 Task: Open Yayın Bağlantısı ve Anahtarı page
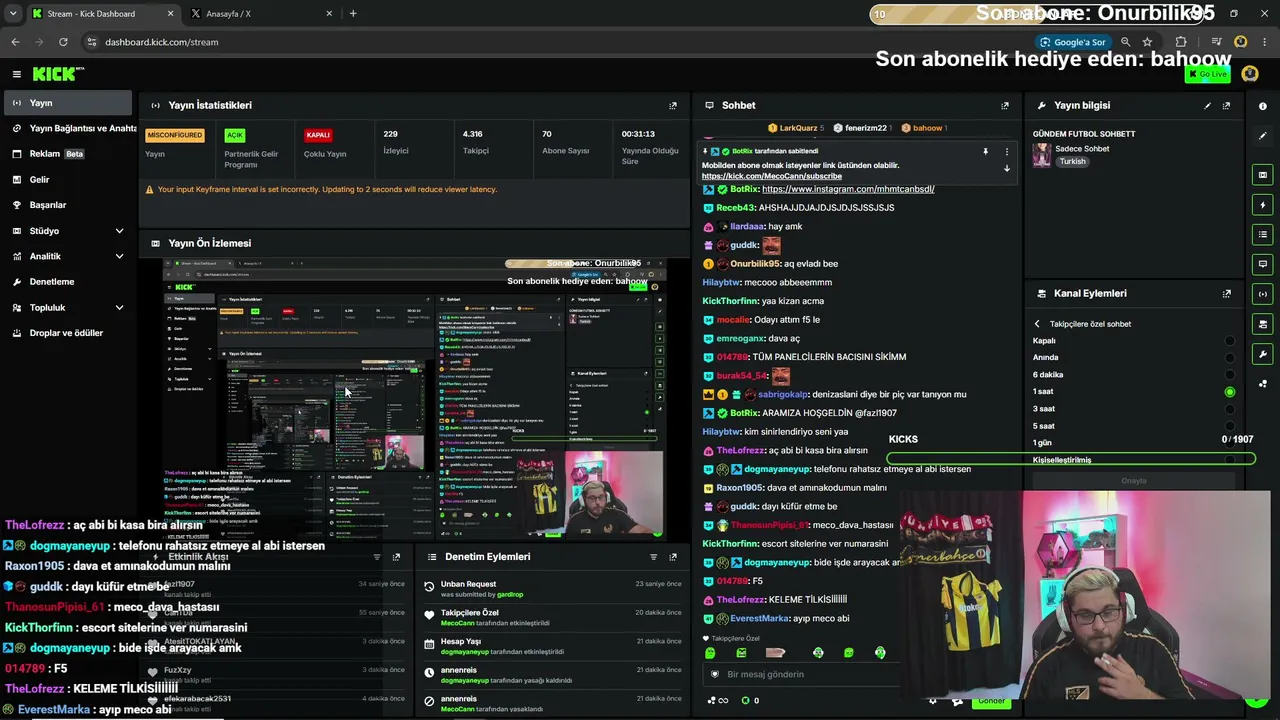pyautogui.click(x=68, y=128)
